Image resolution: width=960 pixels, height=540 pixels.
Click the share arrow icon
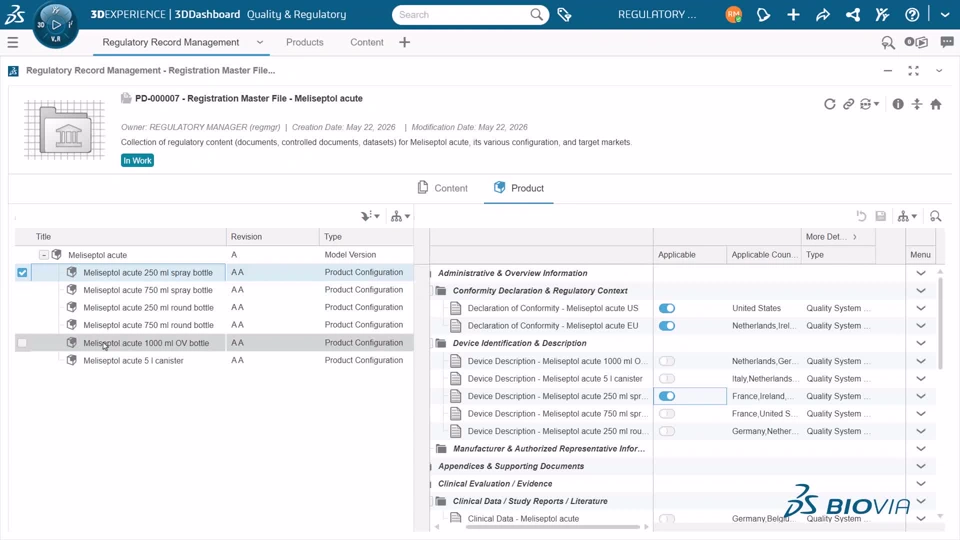click(822, 14)
